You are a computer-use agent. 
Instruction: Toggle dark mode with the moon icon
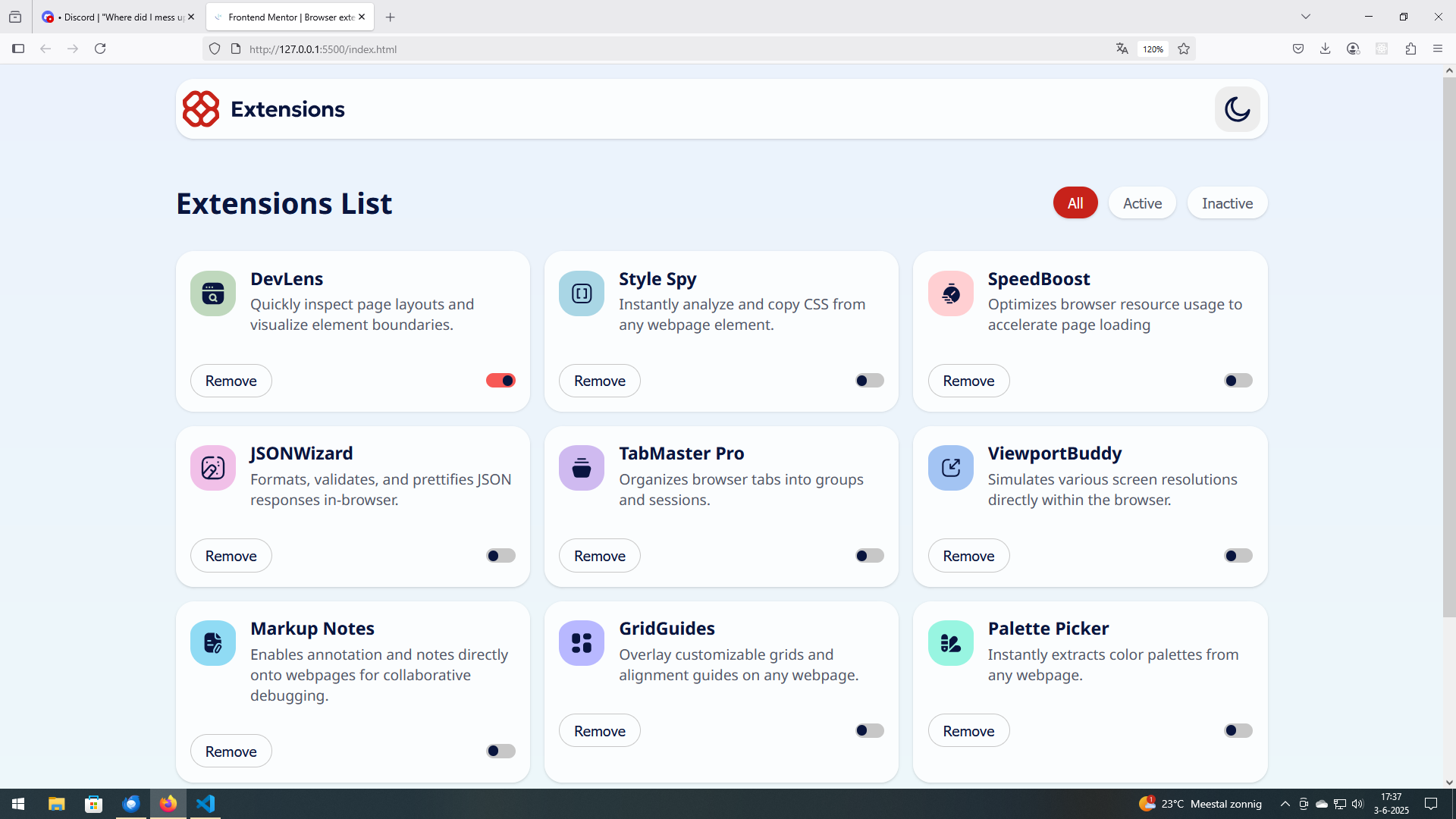point(1237,109)
